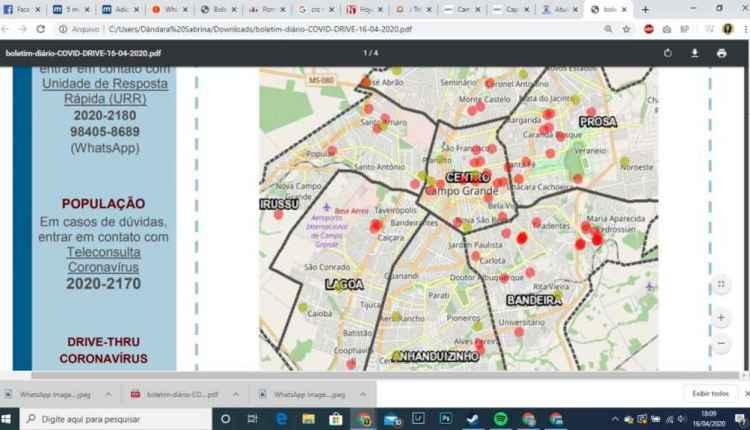This screenshot has height=430, width=750.
Task: Click the taskbar search box
Action: tap(116, 419)
